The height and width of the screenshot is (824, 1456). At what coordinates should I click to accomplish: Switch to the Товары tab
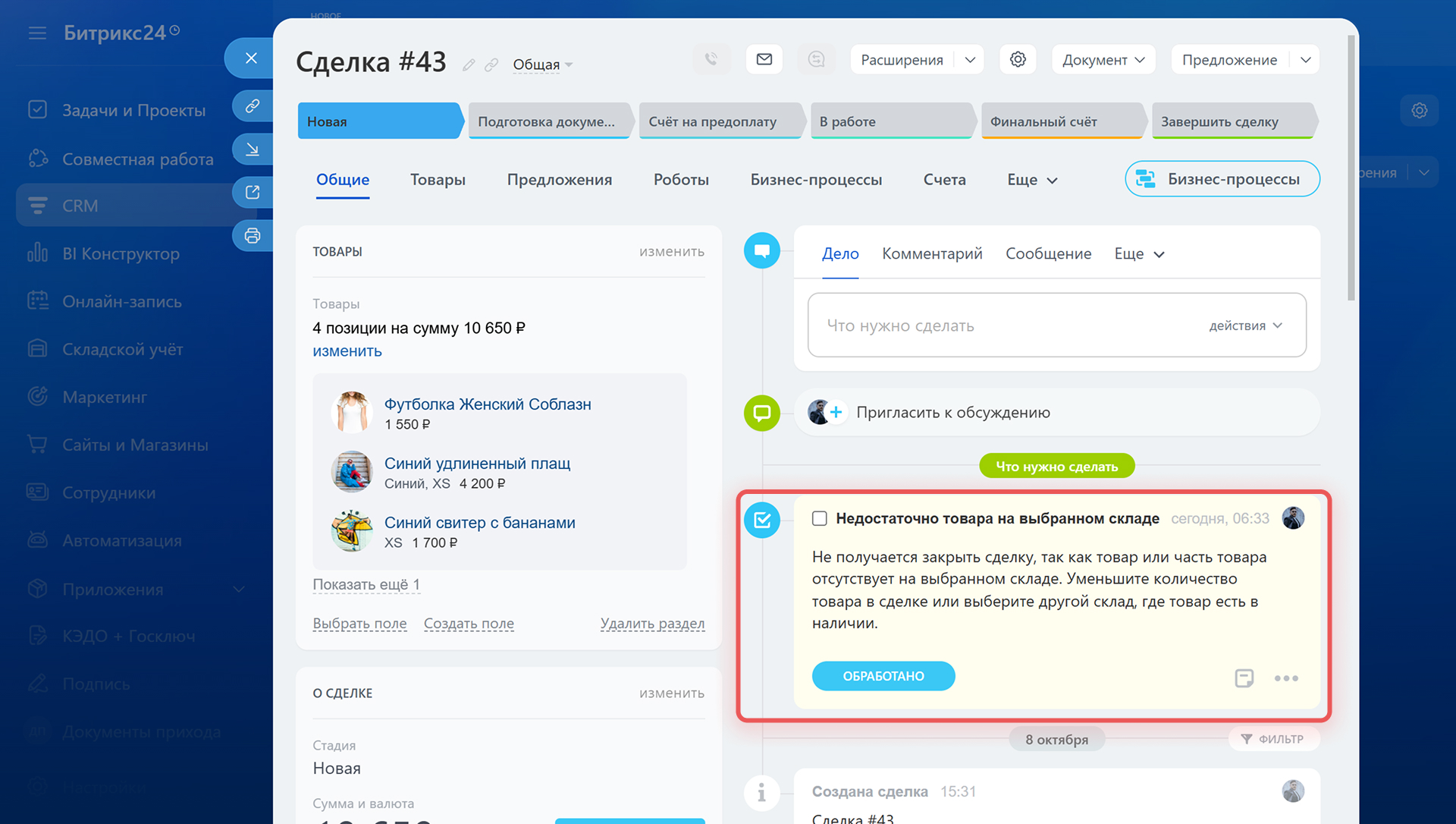click(x=438, y=180)
